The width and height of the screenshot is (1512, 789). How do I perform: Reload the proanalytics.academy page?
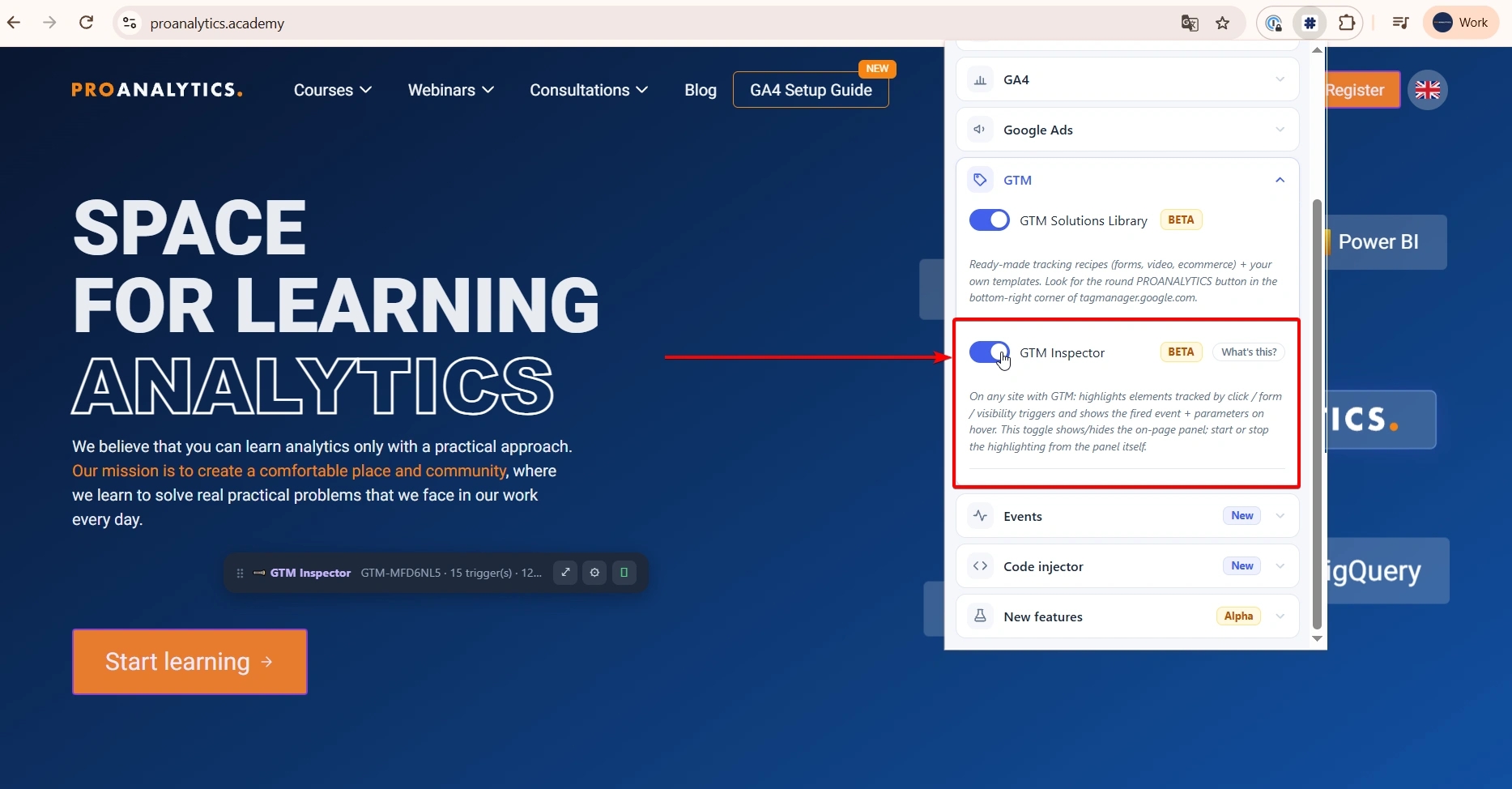coord(86,23)
